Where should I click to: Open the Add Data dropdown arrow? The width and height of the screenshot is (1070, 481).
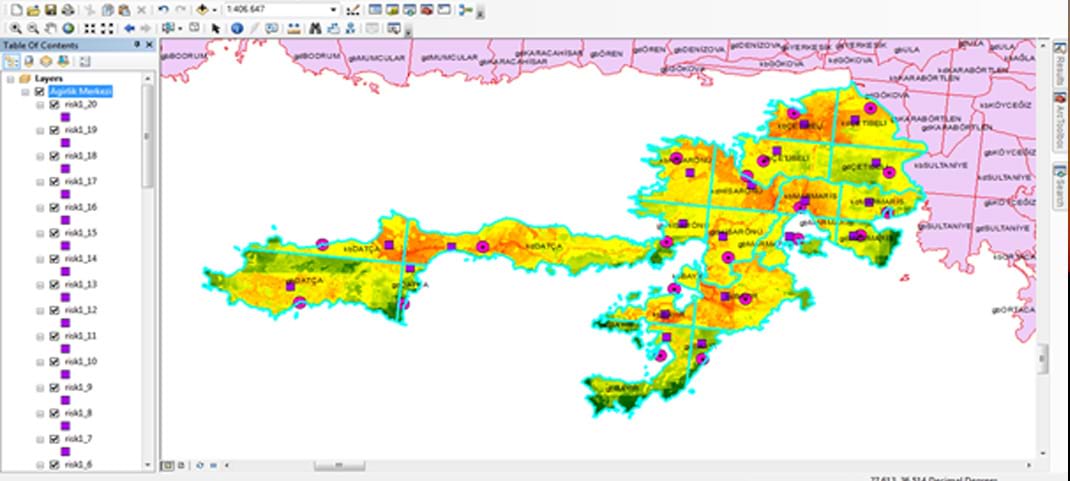point(214,10)
